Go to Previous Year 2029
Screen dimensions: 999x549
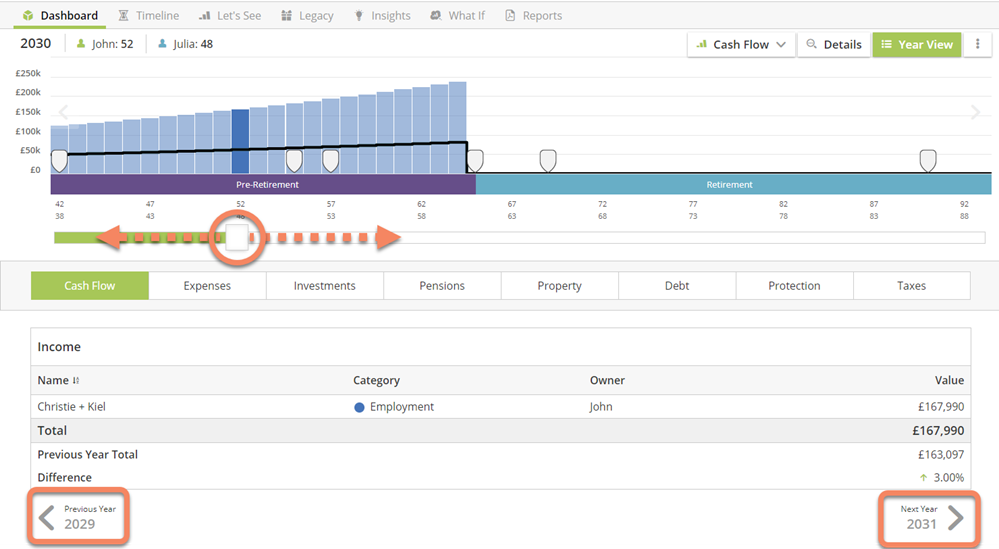[78, 517]
